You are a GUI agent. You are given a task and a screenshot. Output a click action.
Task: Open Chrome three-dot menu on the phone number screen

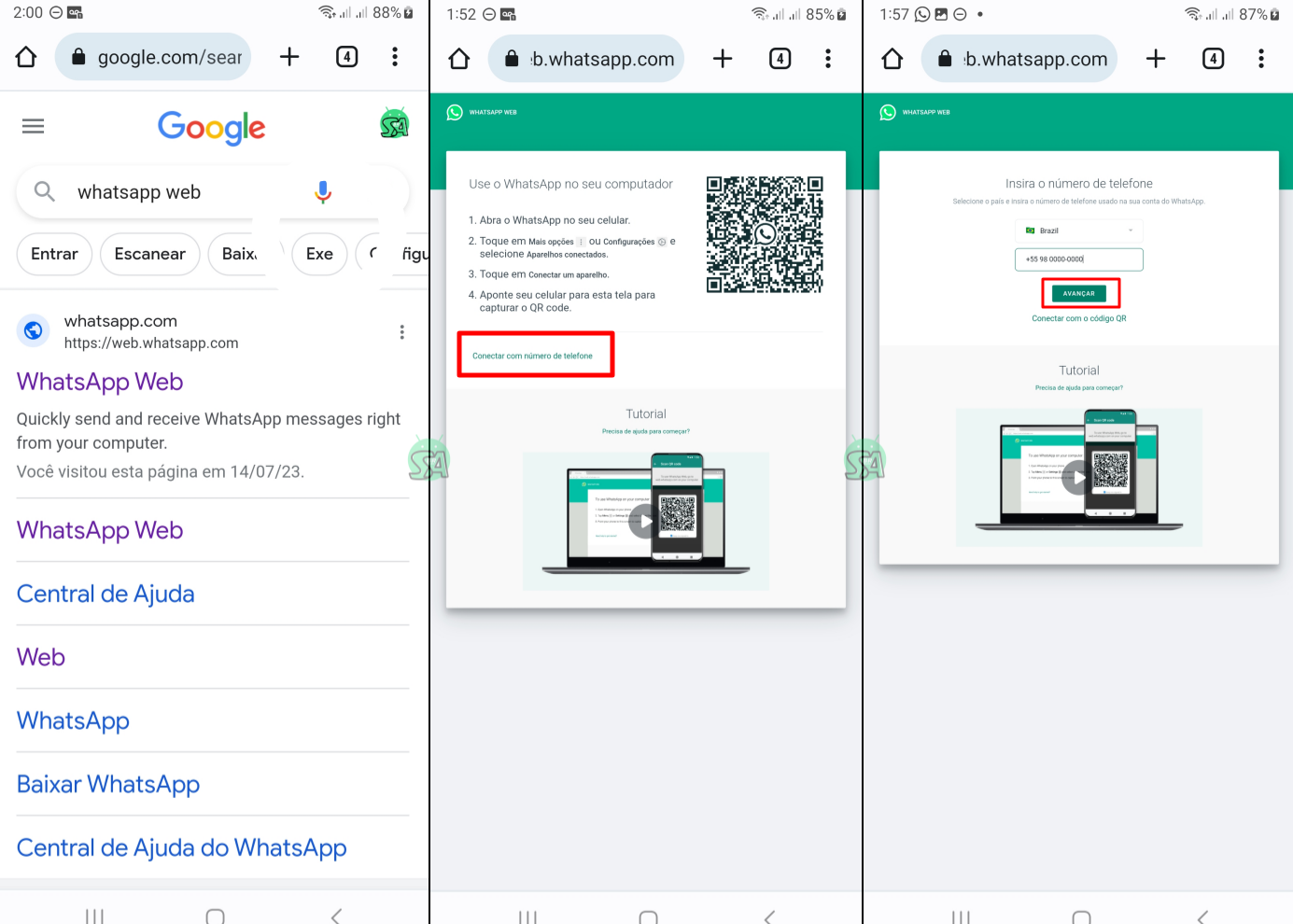[x=1261, y=59]
